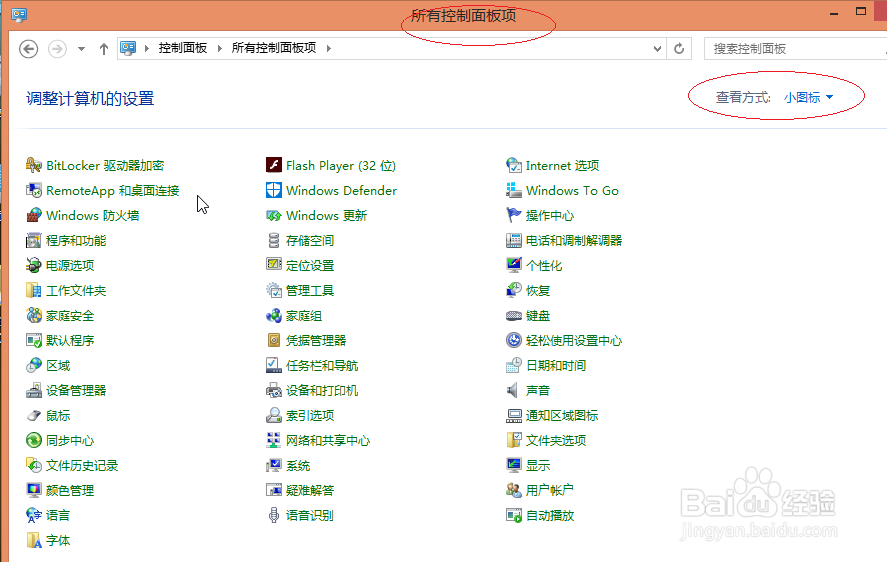Open the 通知区域图标 link
This screenshot has height=562, width=887.
coord(562,415)
